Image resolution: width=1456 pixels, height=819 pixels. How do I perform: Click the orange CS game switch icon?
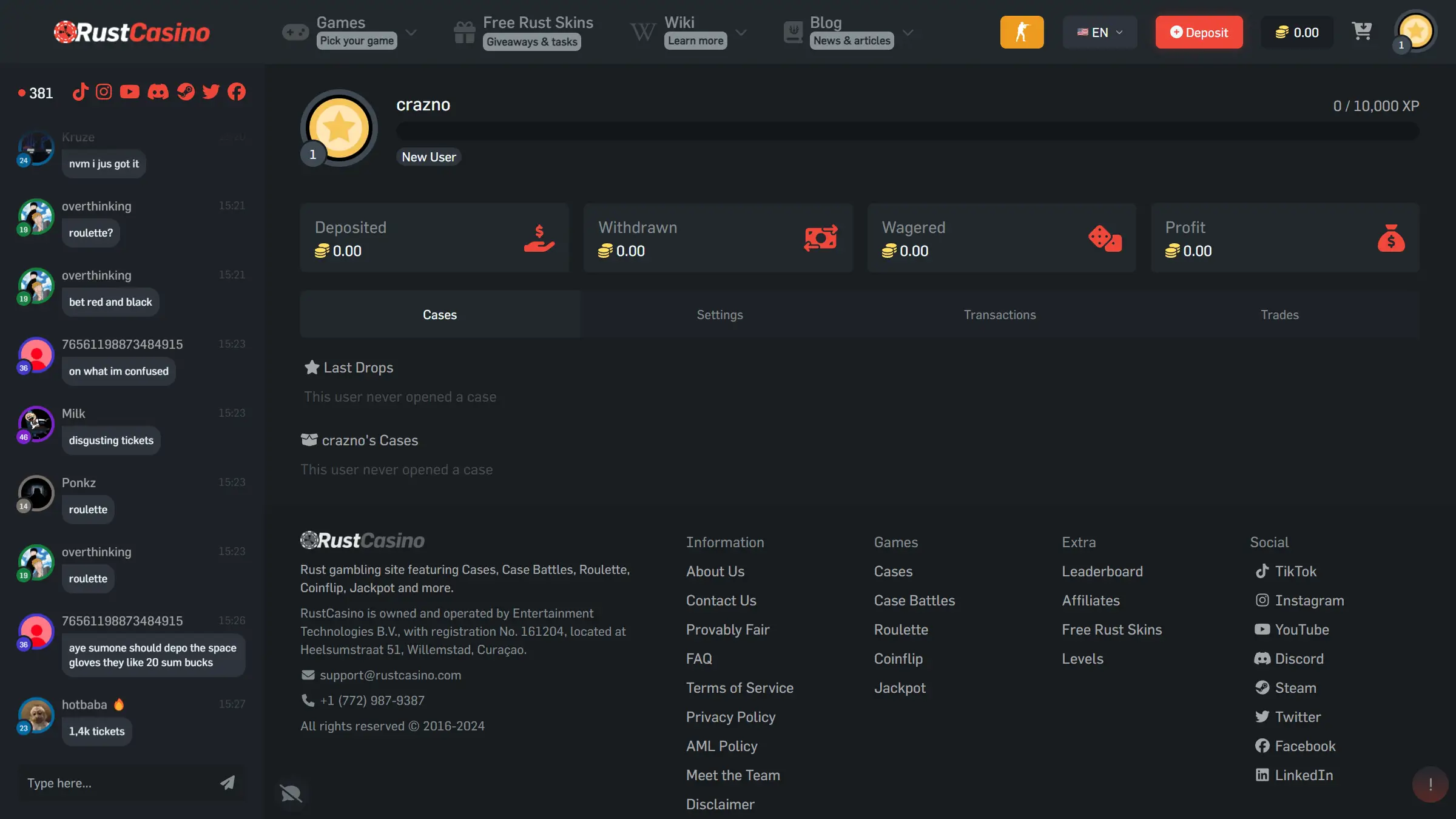[x=1022, y=32]
